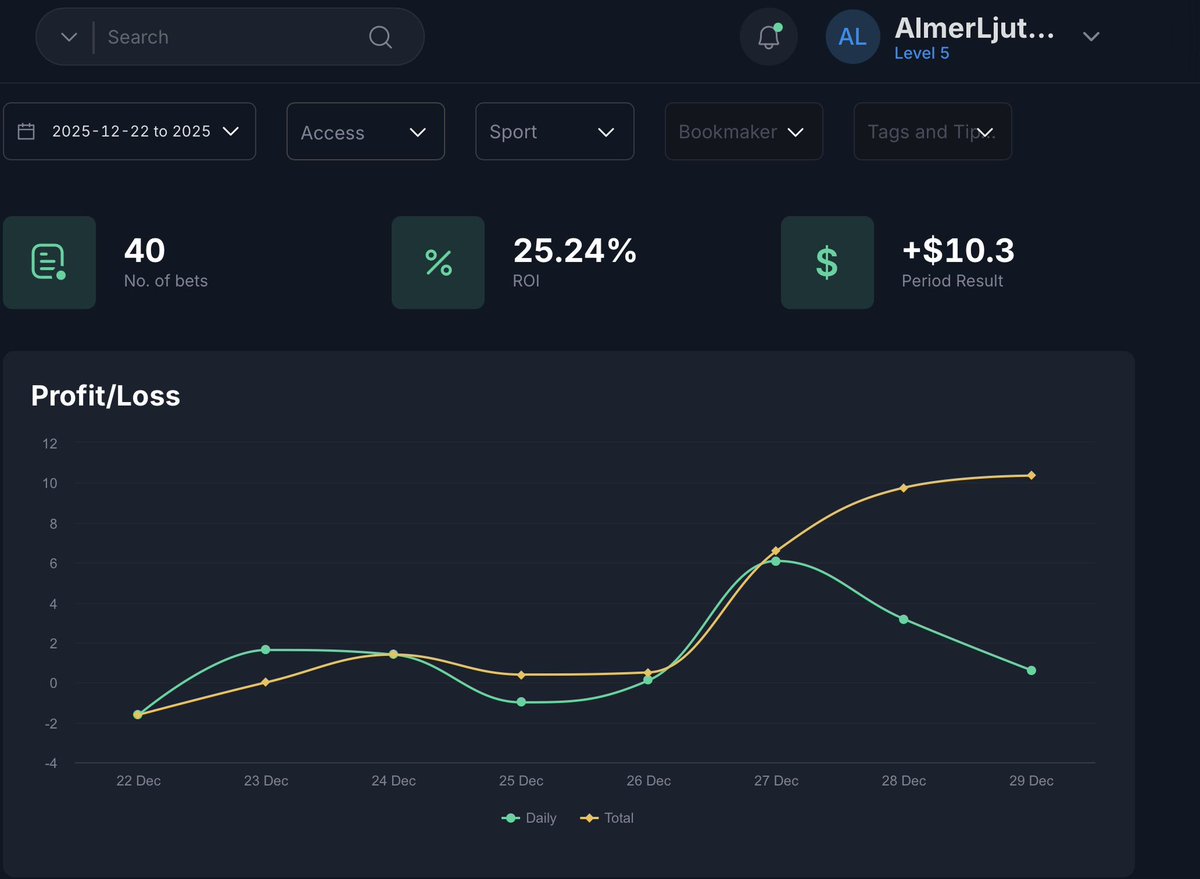Expand the date range selector for 2025-12-22
The image size is (1200, 879).
[x=231, y=130]
